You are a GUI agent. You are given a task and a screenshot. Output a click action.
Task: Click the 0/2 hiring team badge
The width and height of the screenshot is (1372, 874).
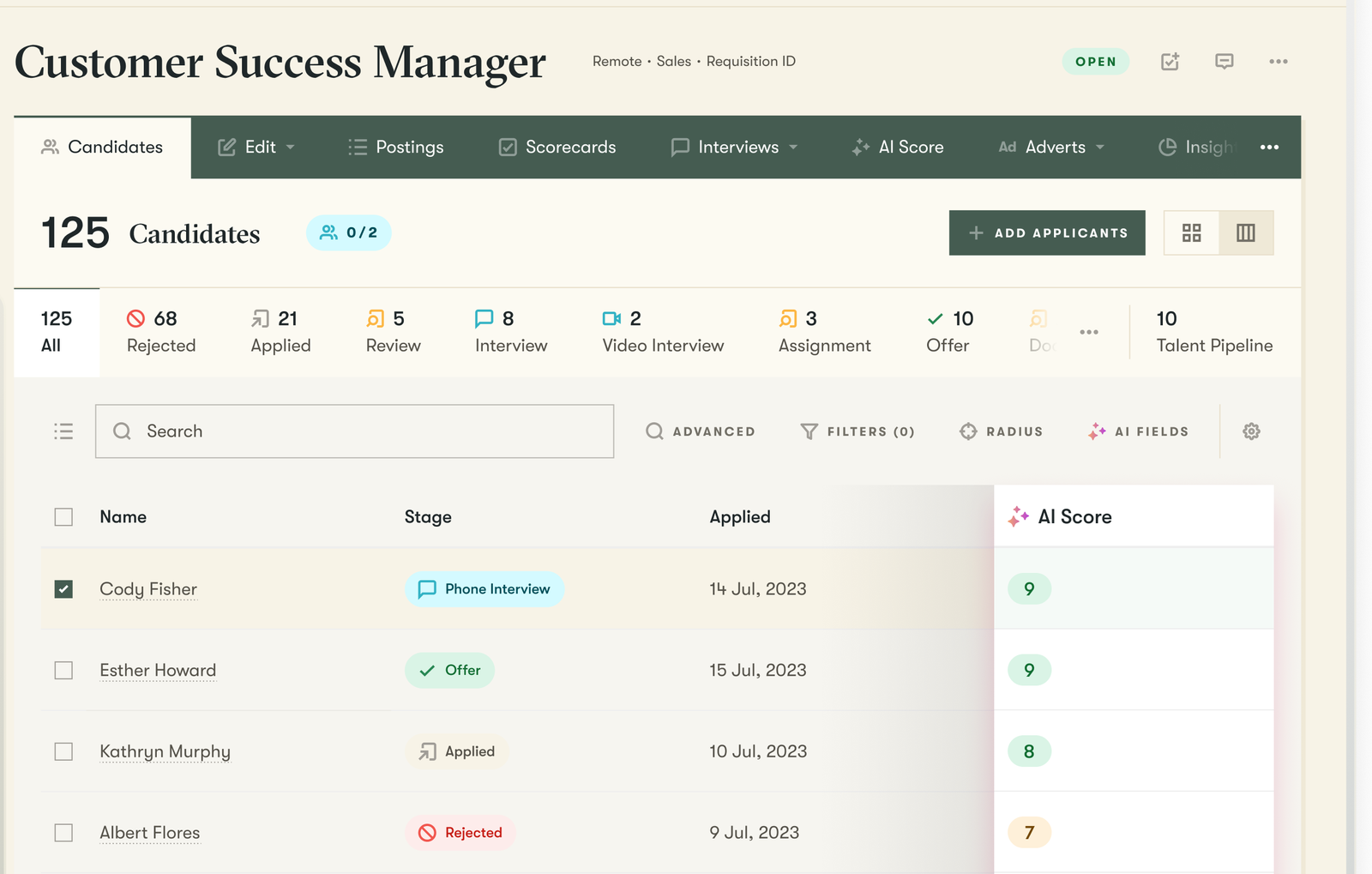(349, 232)
